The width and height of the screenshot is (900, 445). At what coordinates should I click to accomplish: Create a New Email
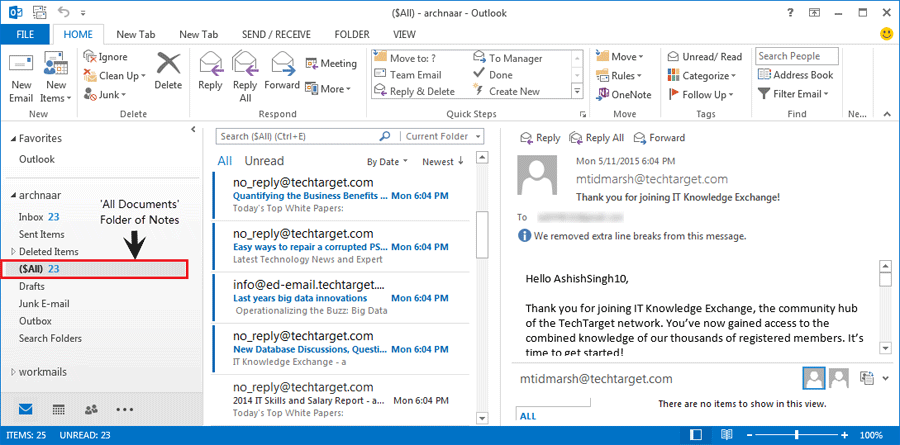coord(21,78)
